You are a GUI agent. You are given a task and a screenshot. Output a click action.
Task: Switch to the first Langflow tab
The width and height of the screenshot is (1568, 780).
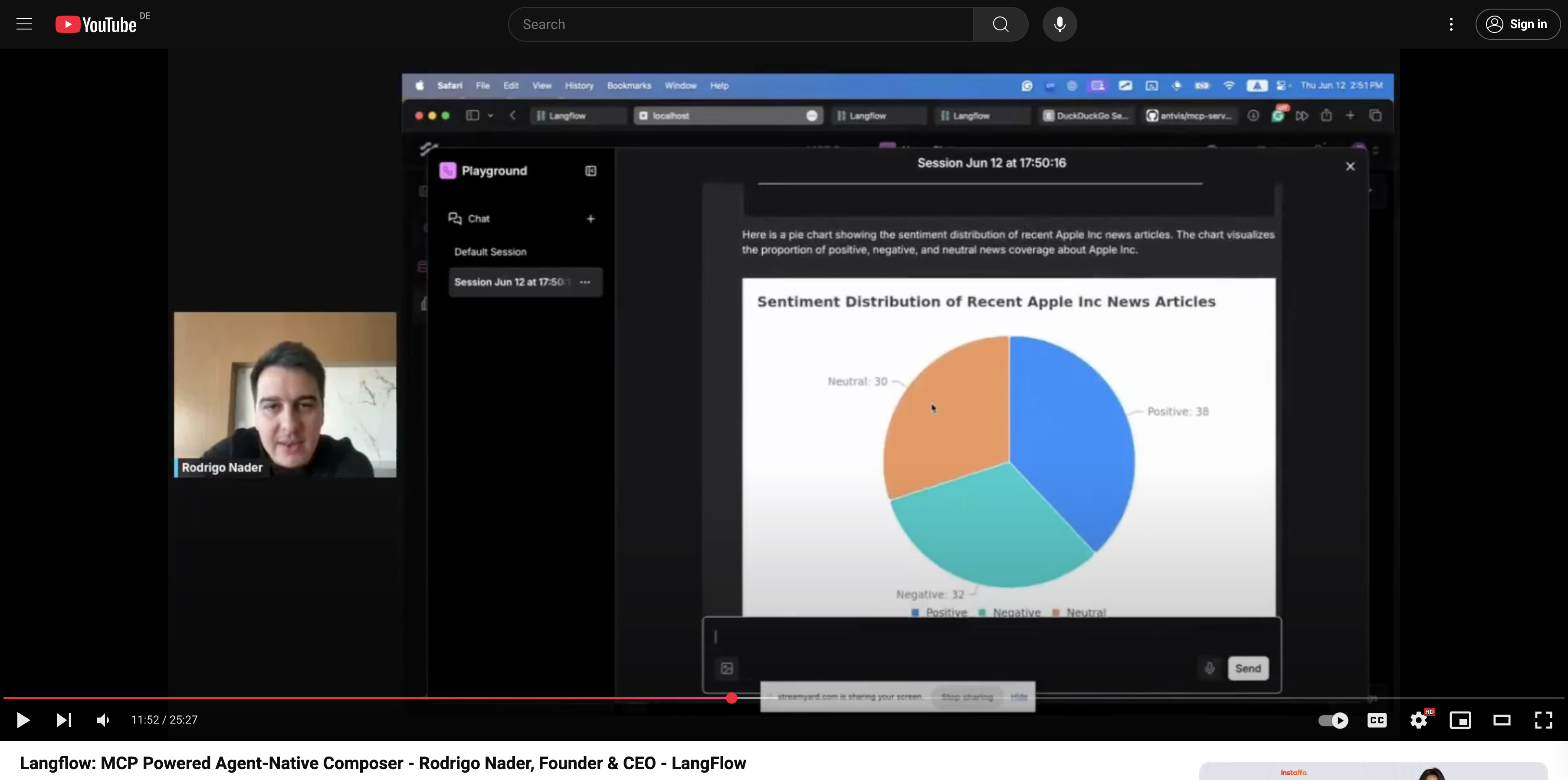578,115
